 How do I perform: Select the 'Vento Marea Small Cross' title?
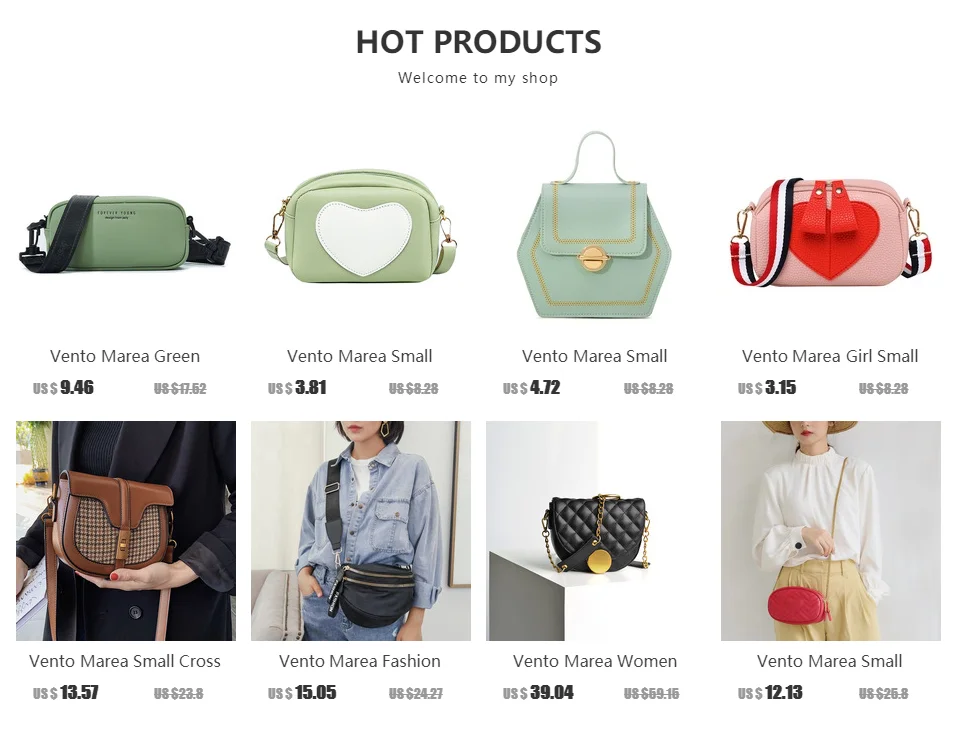tap(125, 661)
